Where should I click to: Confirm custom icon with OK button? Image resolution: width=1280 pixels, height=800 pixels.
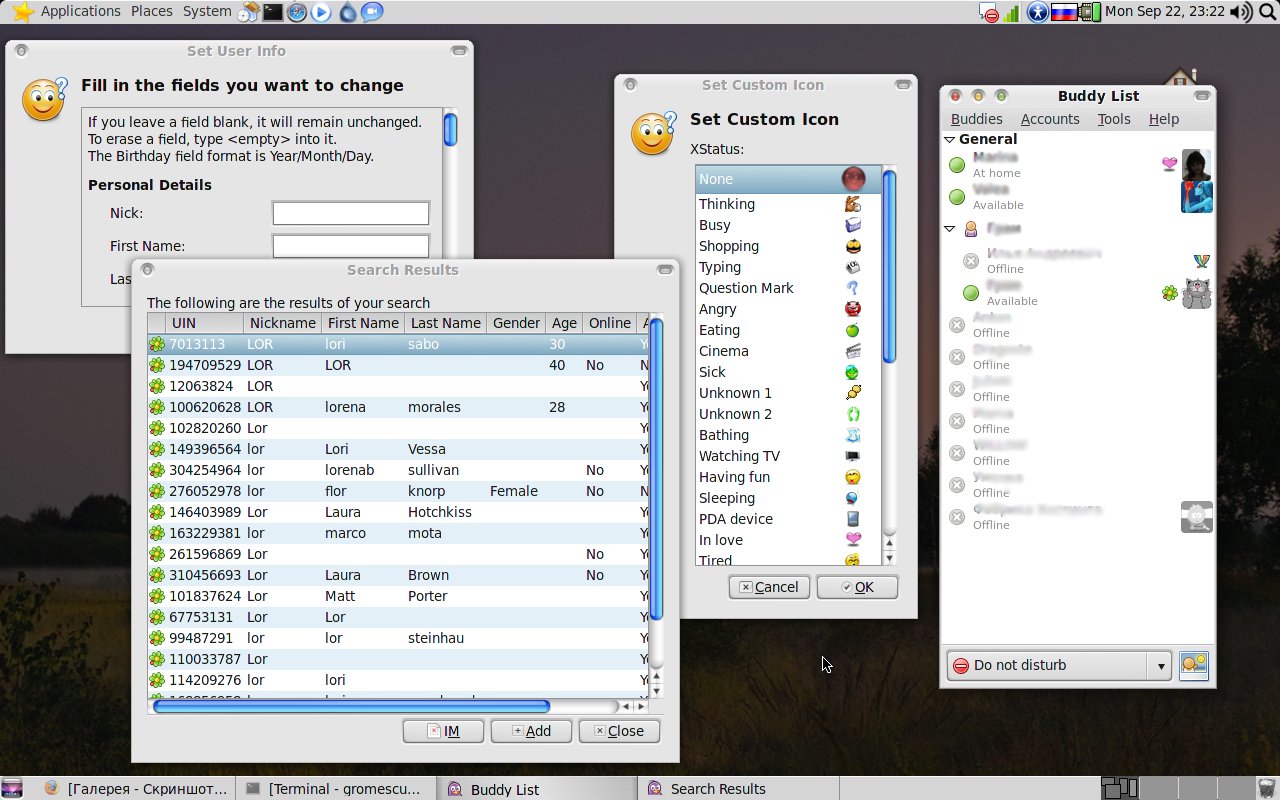coord(857,587)
